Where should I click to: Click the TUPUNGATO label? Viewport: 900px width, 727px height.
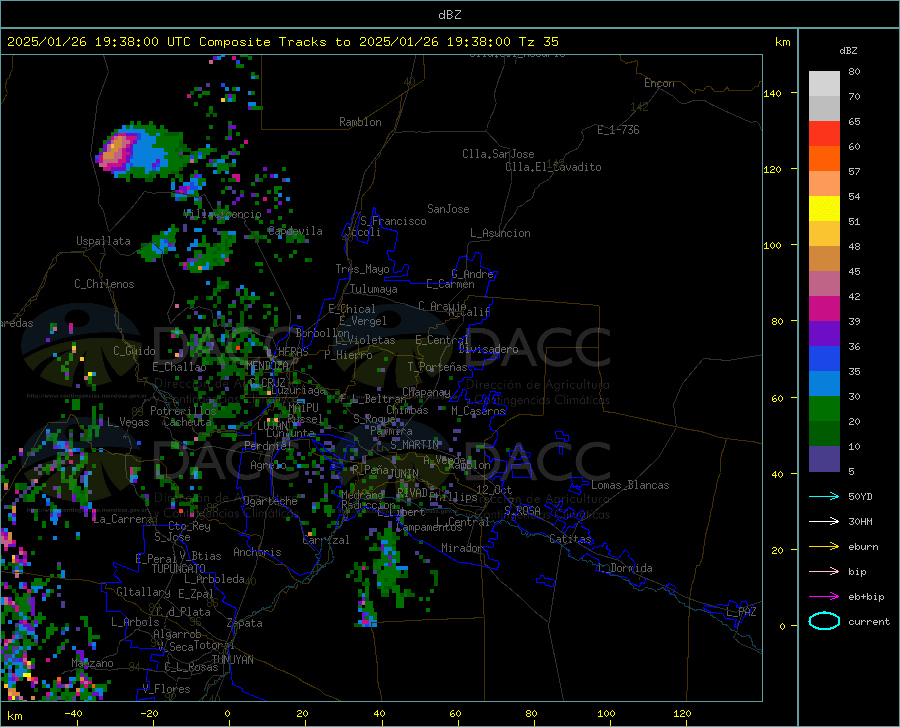[x=179, y=569]
